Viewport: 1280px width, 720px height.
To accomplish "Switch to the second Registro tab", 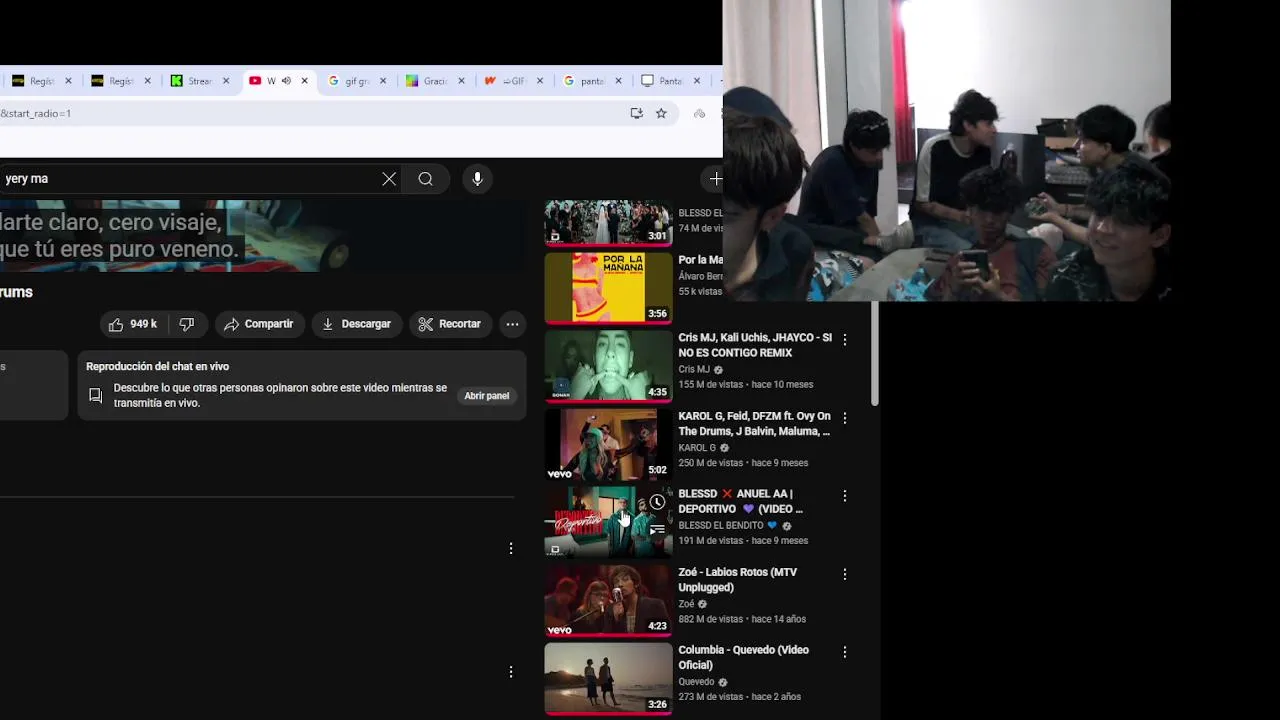I will tap(120, 81).
